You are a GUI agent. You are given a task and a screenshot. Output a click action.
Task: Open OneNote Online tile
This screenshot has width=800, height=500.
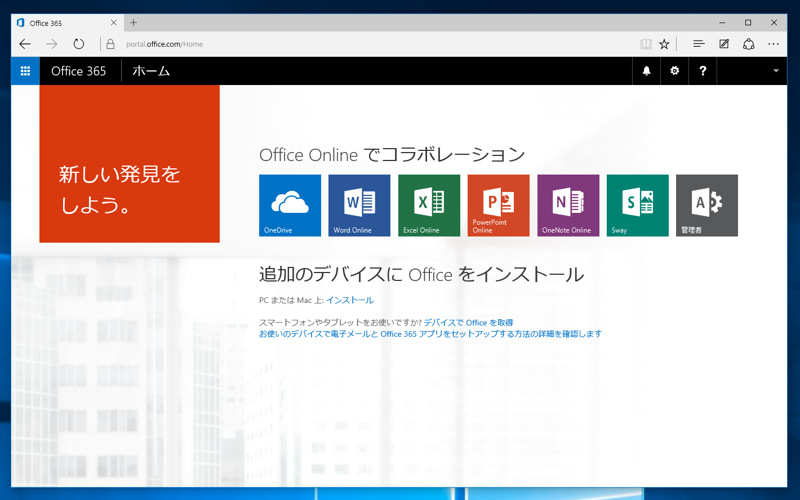point(568,205)
